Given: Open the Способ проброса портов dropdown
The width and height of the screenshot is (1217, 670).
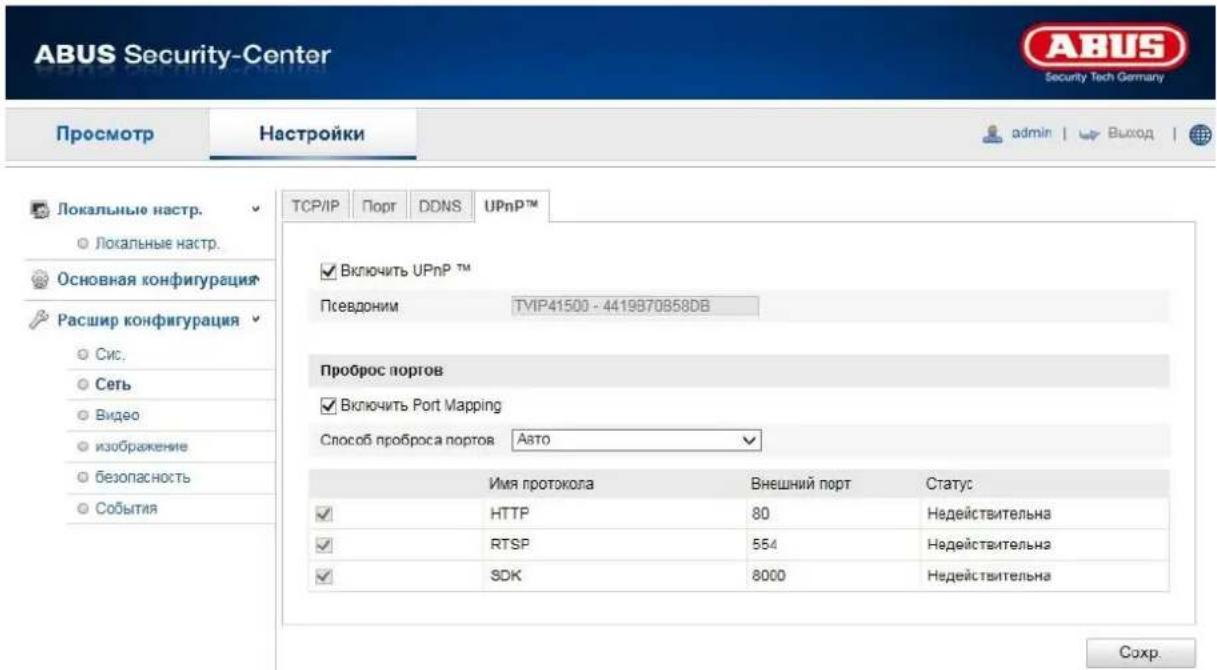Looking at the screenshot, I should 636,438.
